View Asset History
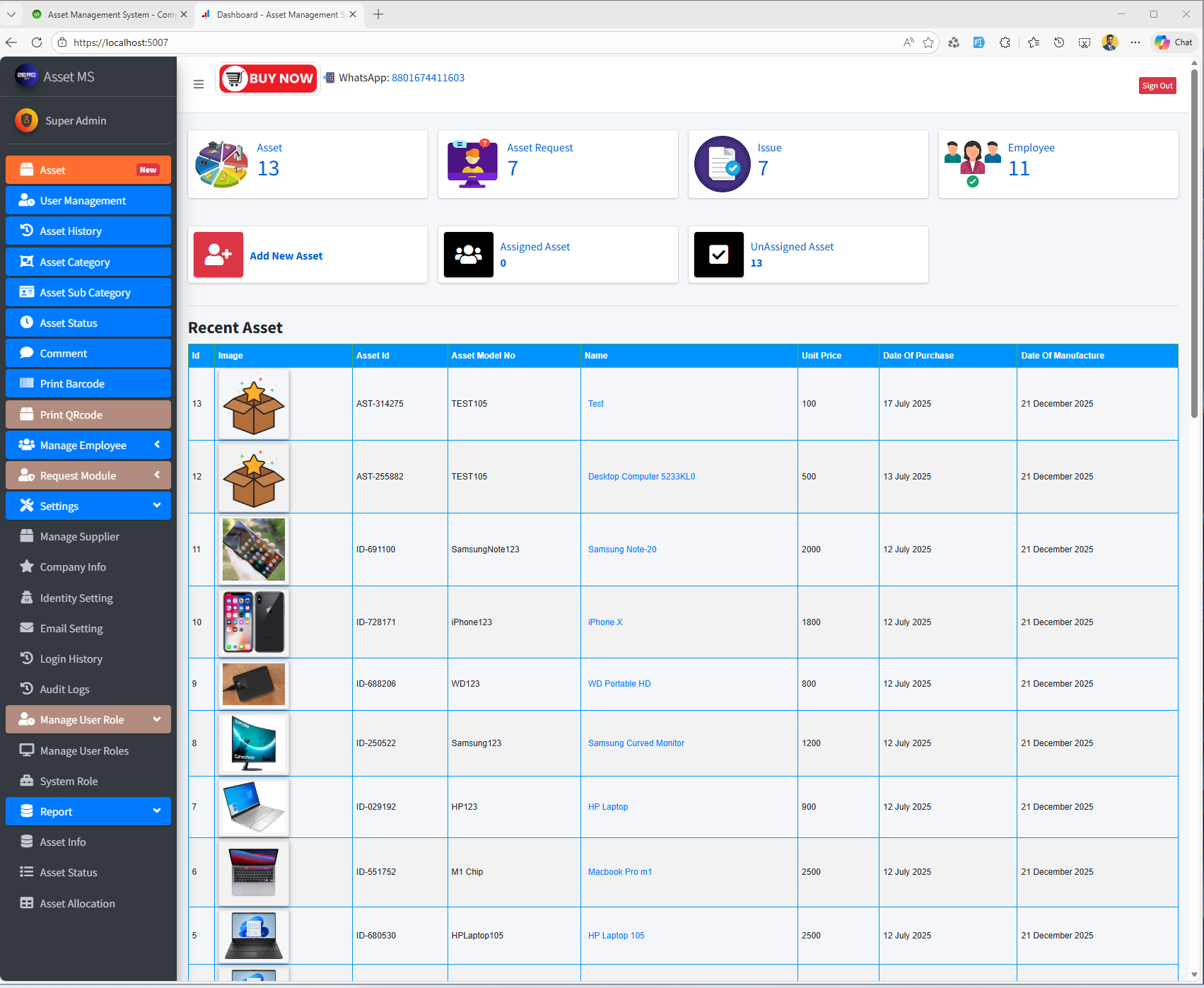 point(70,231)
